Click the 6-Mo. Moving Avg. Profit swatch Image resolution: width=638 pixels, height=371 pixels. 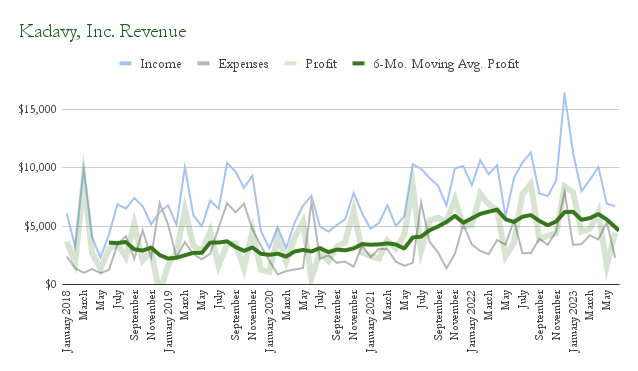[358, 63]
